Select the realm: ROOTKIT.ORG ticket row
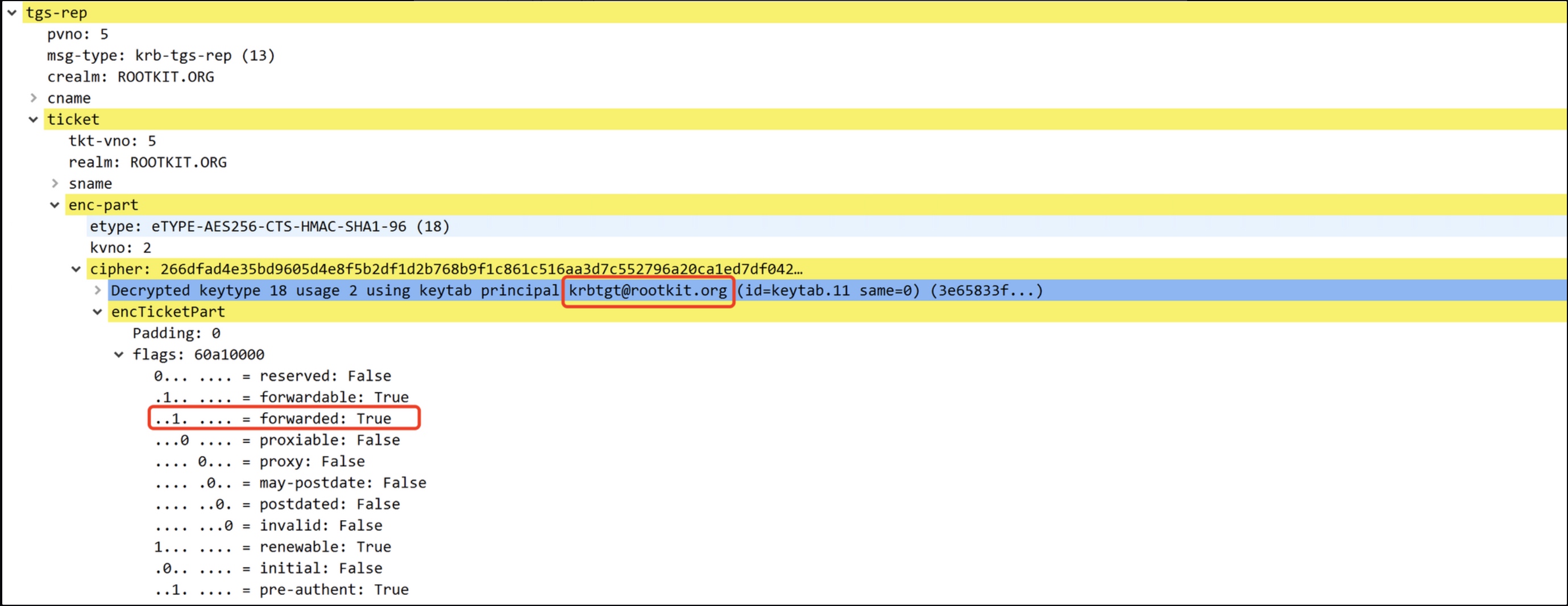This screenshot has height=606, width=1568. pyautogui.click(x=147, y=163)
